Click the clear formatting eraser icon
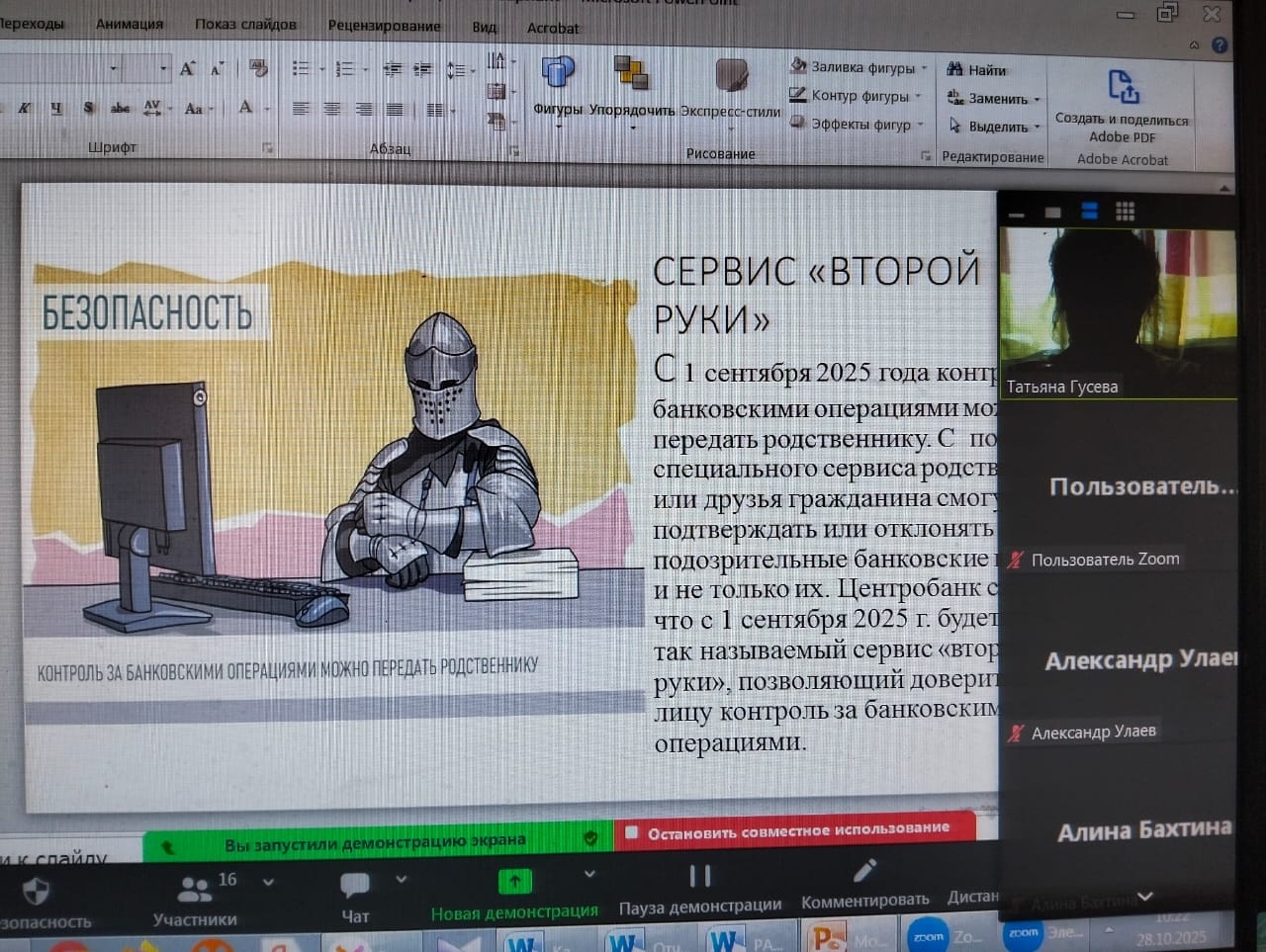The height and width of the screenshot is (952, 1266). coord(259,68)
